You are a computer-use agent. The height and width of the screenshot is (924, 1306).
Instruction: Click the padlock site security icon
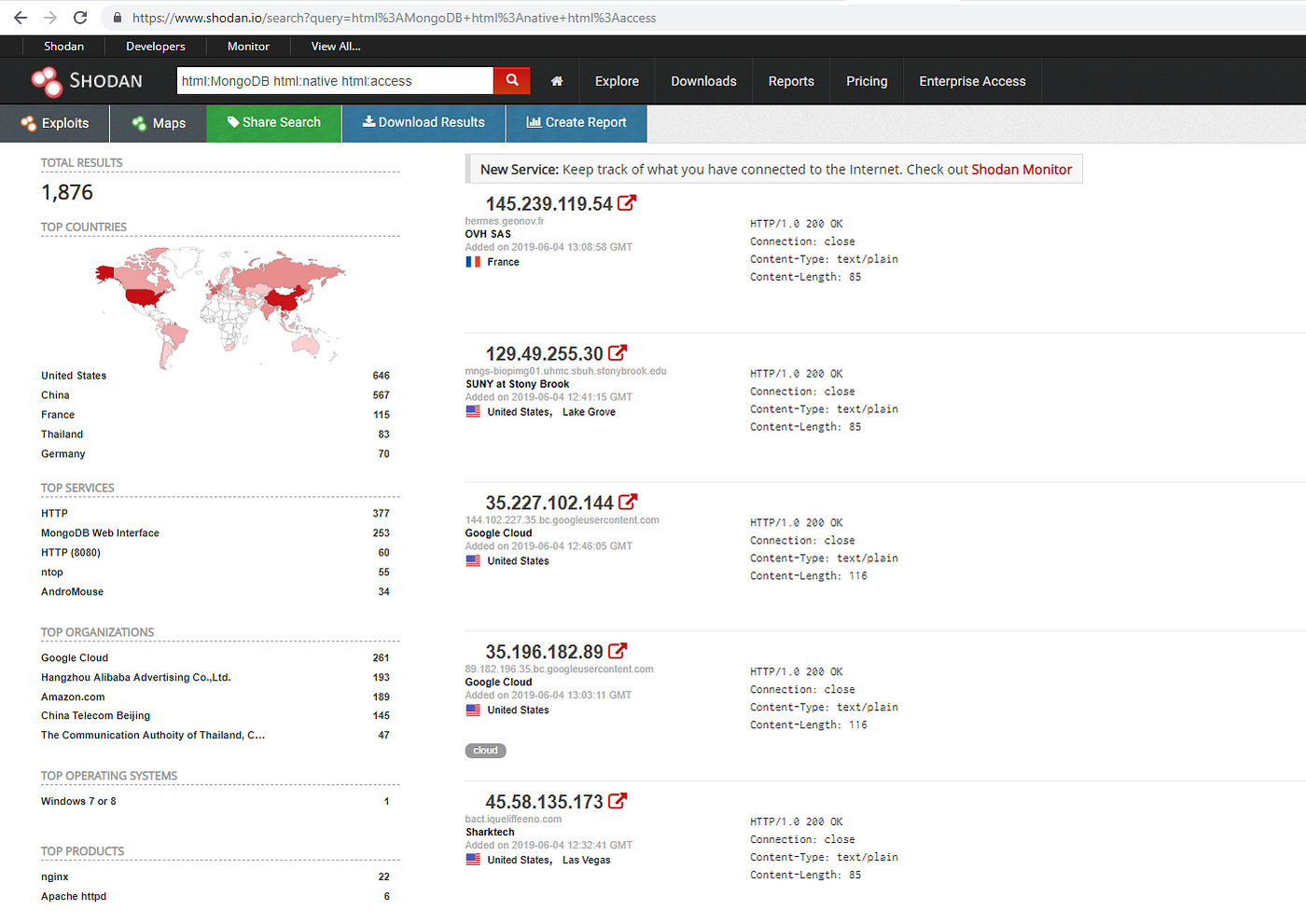pos(118,18)
